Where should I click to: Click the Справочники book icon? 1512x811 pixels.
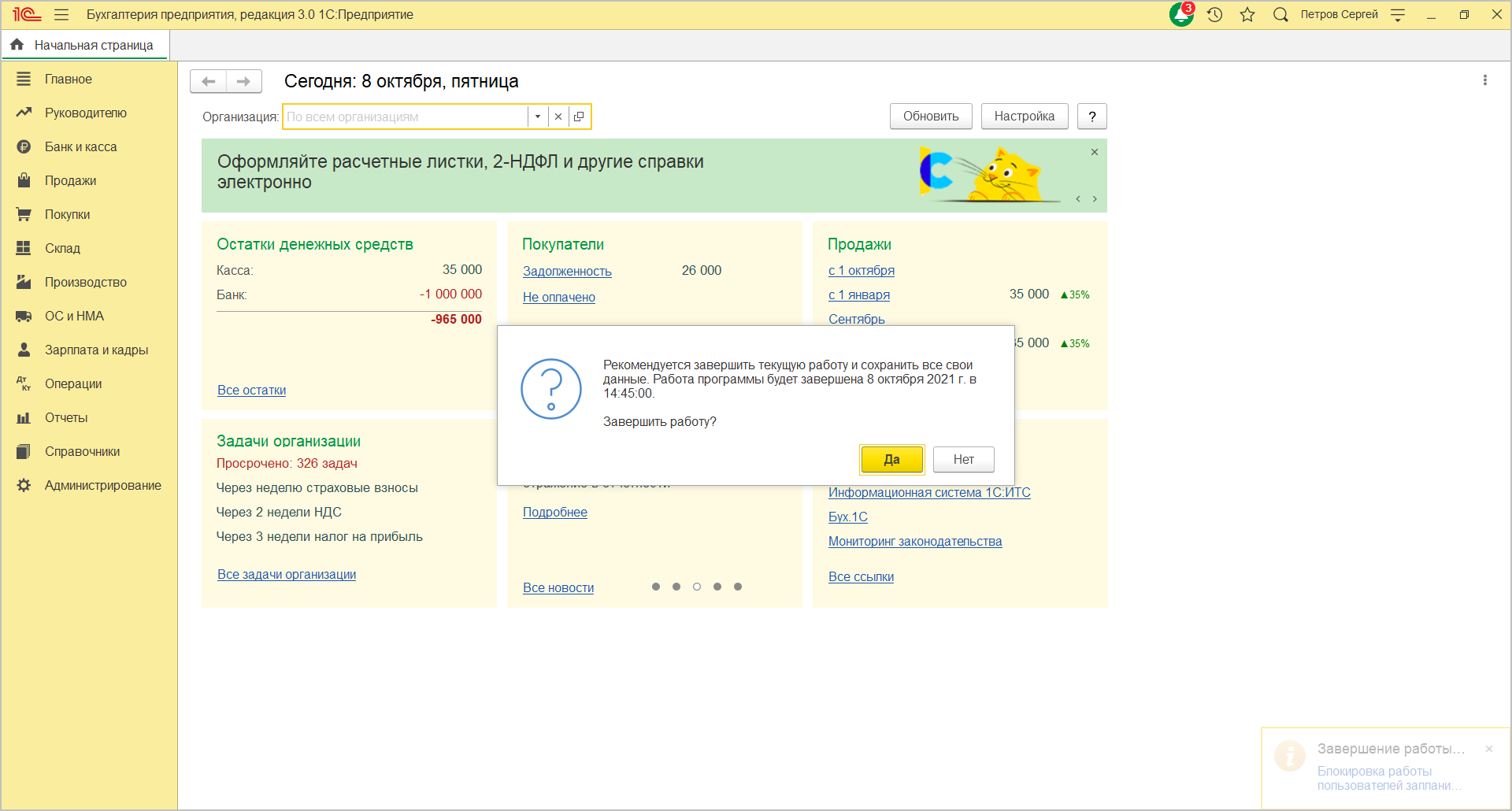[x=24, y=451]
